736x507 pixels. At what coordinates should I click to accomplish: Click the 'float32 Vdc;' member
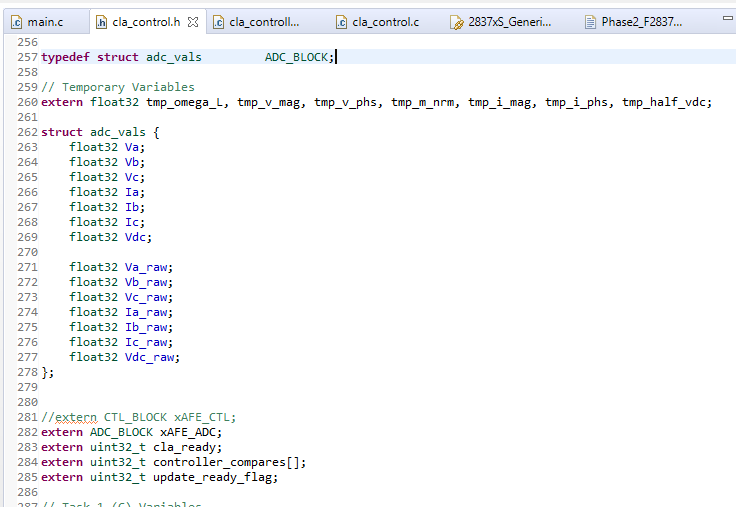point(111,238)
